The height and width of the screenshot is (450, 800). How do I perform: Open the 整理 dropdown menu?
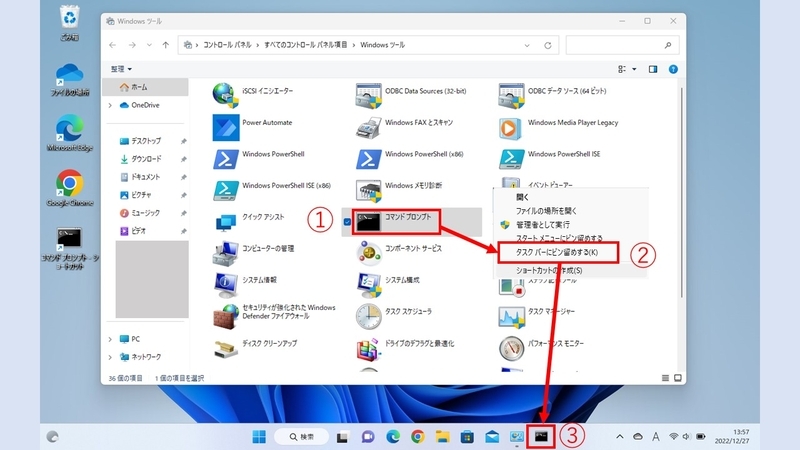click(121, 69)
